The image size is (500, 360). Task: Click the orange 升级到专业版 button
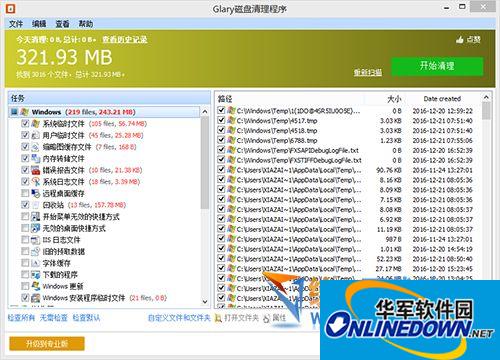click(x=47, y=344)
